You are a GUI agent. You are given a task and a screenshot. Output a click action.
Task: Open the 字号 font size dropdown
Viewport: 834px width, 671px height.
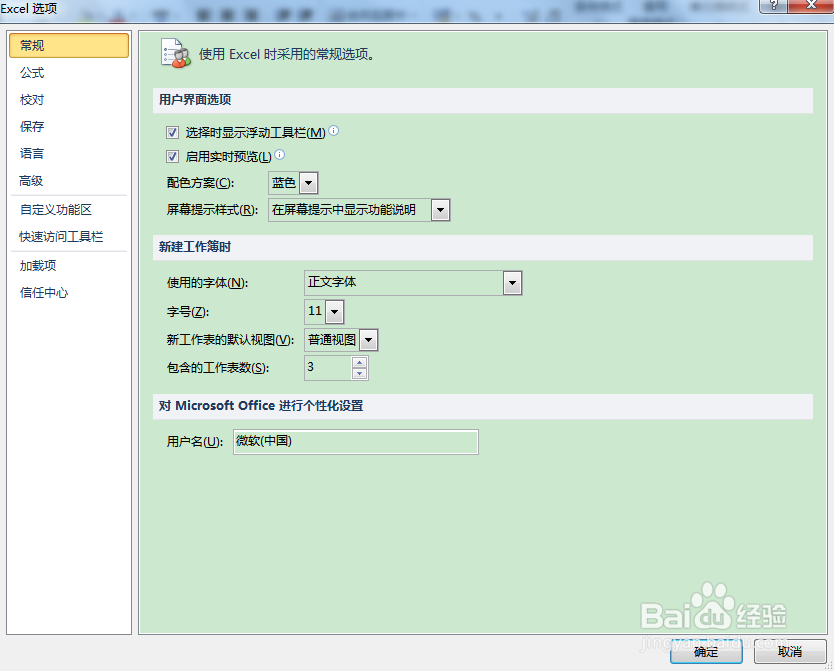tap(335, 311)
